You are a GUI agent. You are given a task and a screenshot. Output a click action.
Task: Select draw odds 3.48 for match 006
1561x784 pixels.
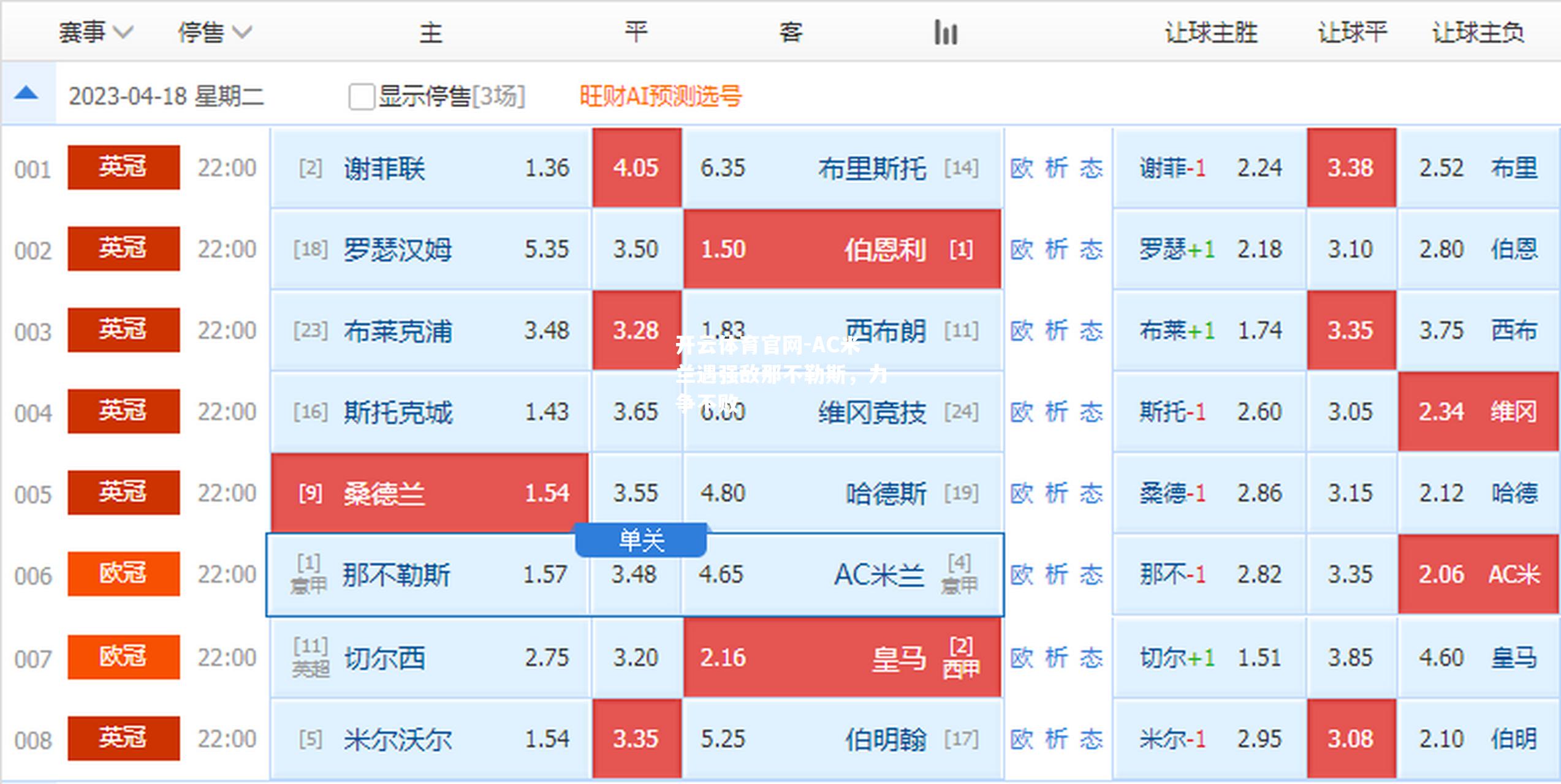click(635, 575)
